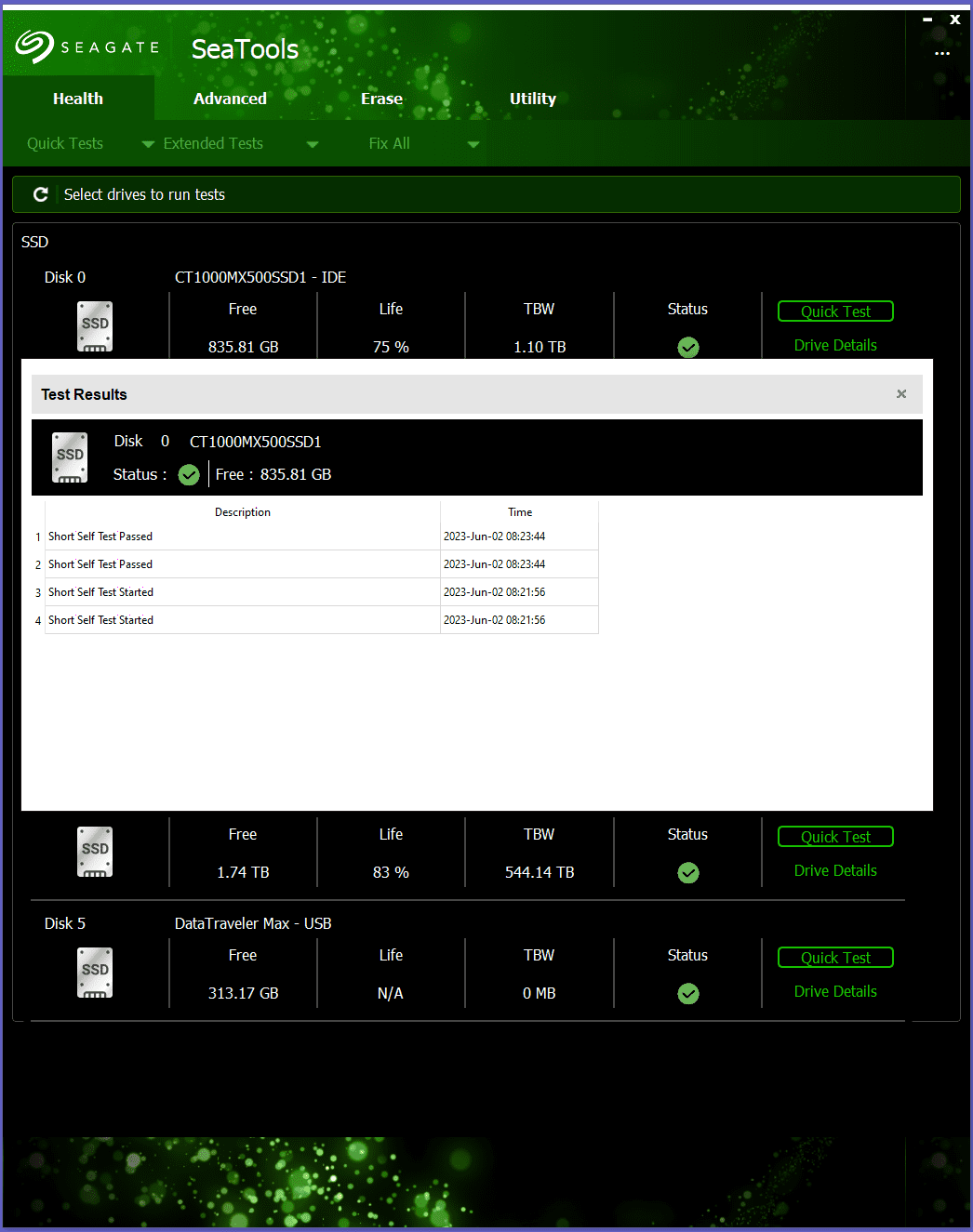Click Disk 5 life value 'N/A'
The width and height of the screenshot is (973, 1232).
(391, 993)
